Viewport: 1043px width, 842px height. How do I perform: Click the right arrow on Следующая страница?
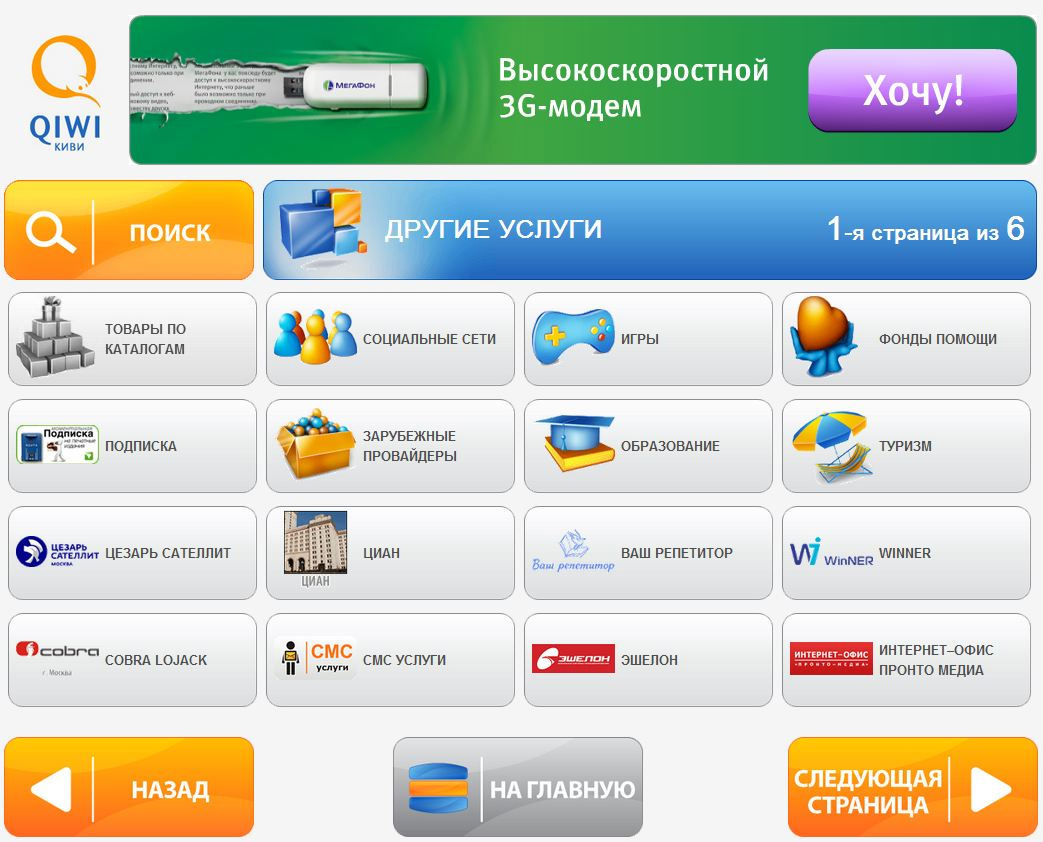991,789
